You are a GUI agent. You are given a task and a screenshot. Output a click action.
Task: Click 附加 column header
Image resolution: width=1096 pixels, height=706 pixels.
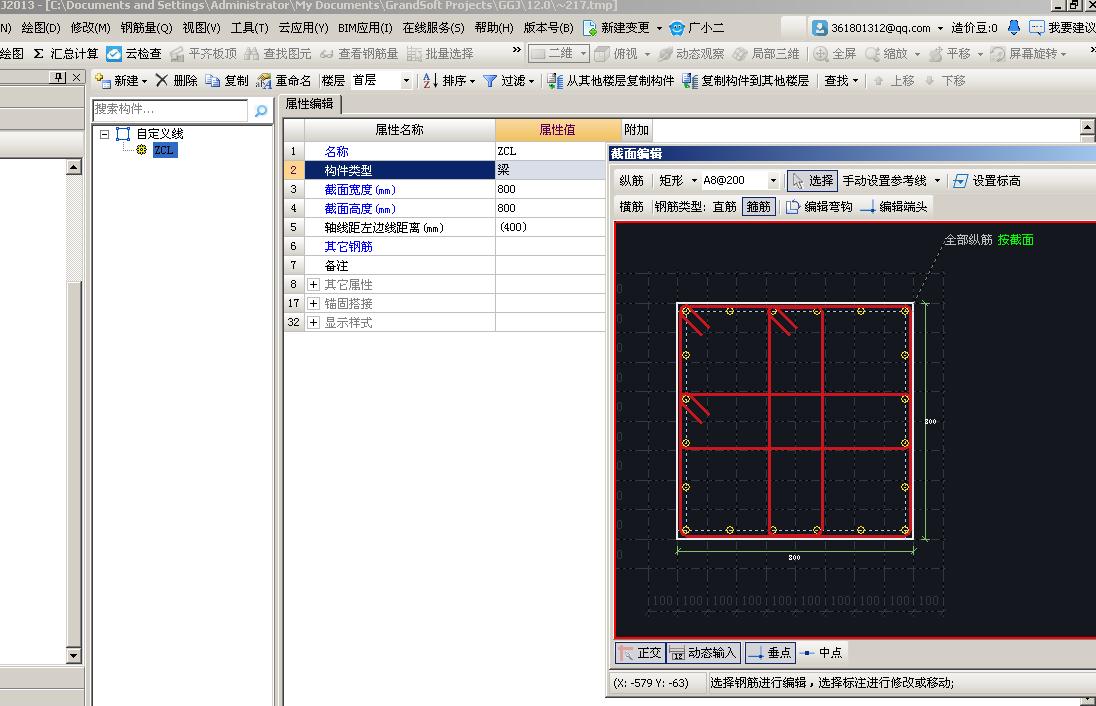pyautogui.click(x=636, y=130)
